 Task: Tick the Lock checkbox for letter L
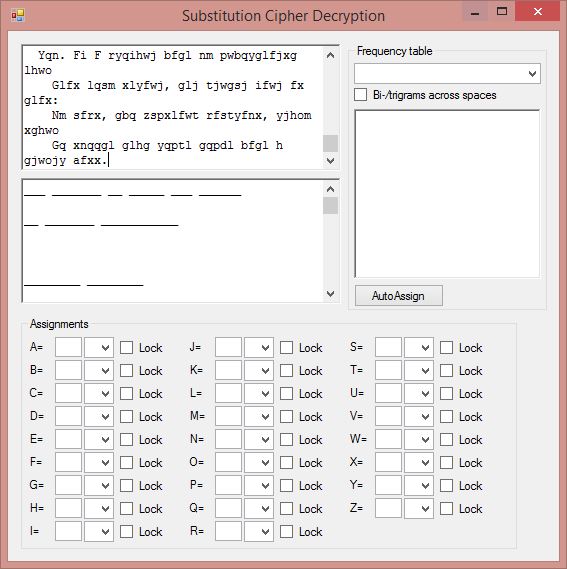click(286, 393)
